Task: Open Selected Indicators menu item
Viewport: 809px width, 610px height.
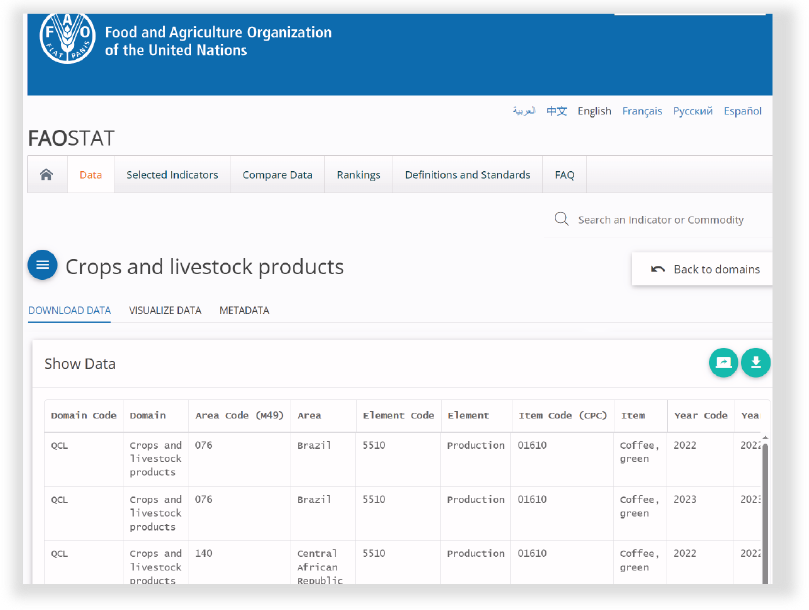Action: [172, 175]
